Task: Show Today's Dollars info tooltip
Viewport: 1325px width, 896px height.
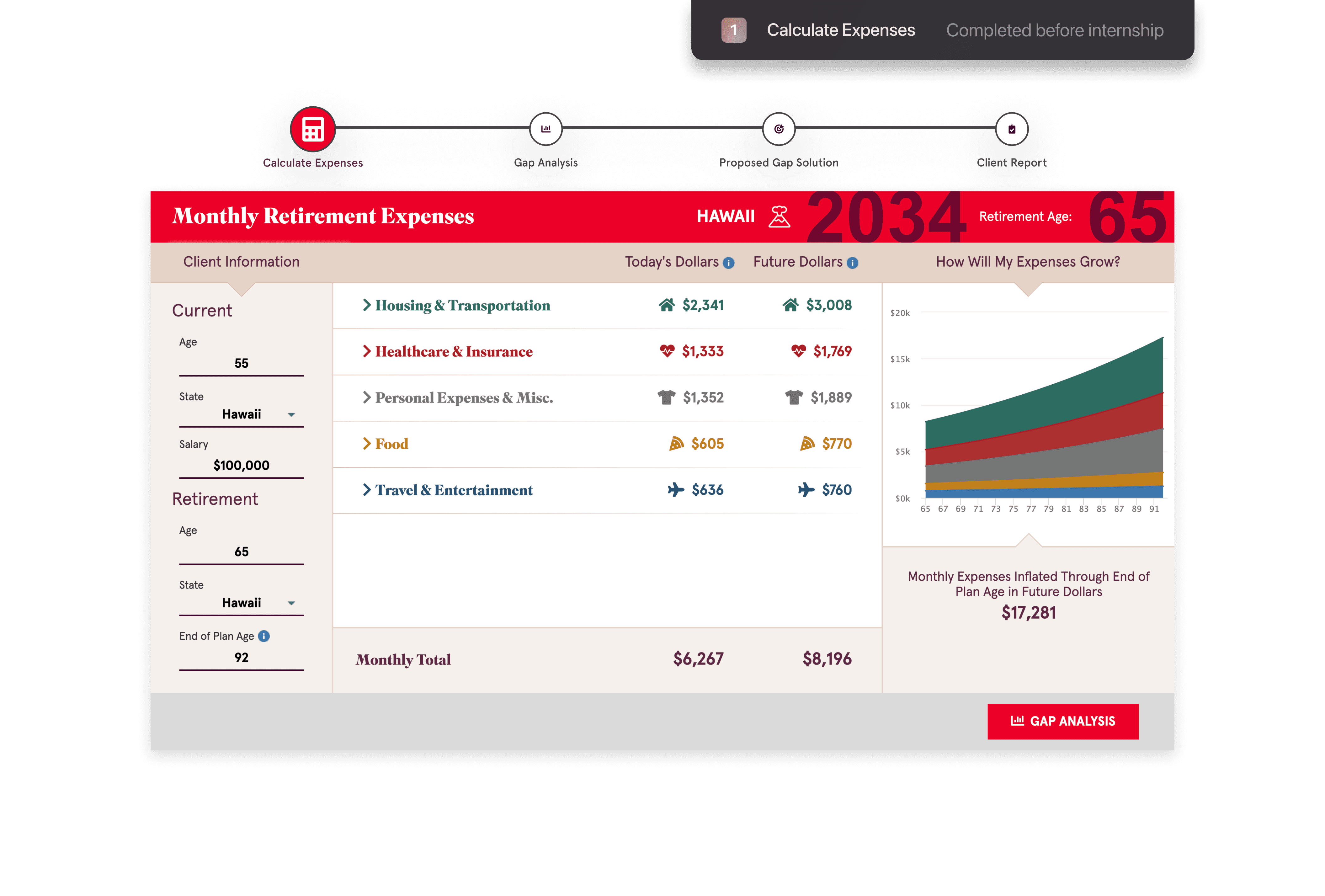Action: click(x=728, y=263)
